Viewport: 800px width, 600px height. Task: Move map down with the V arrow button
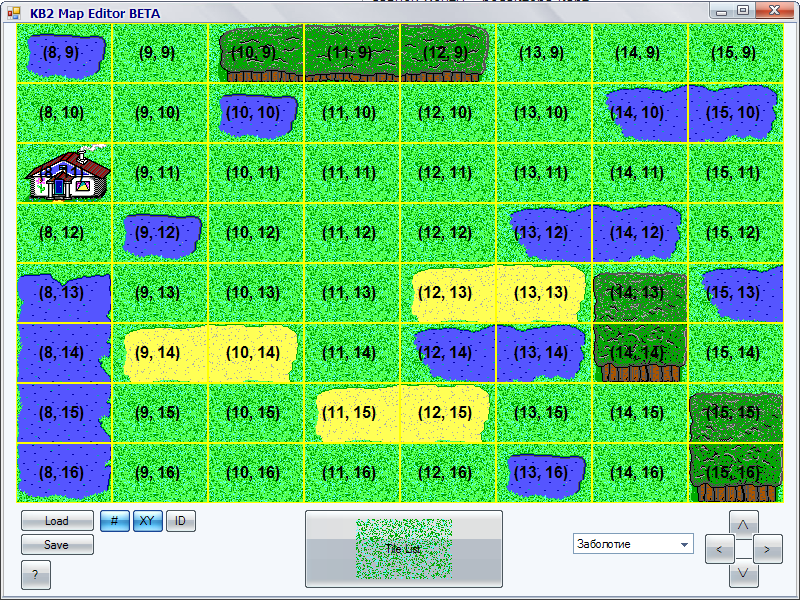tap(743, 574)
